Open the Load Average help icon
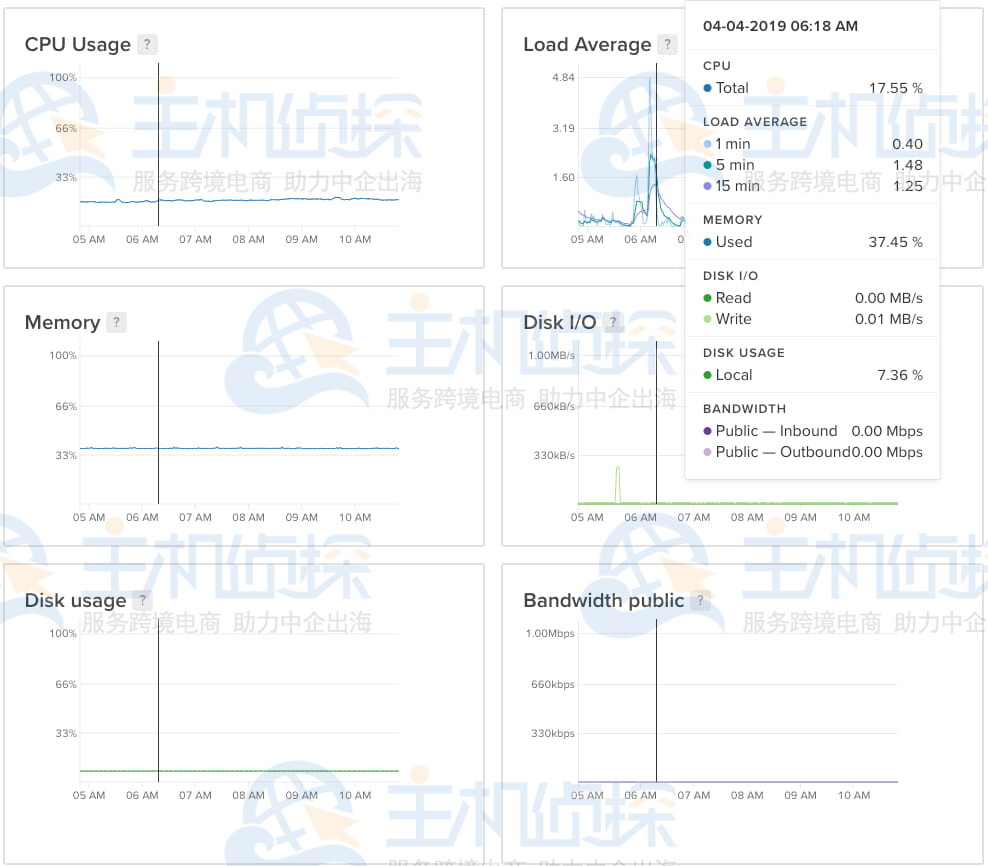988x866 pixels. 667,44
